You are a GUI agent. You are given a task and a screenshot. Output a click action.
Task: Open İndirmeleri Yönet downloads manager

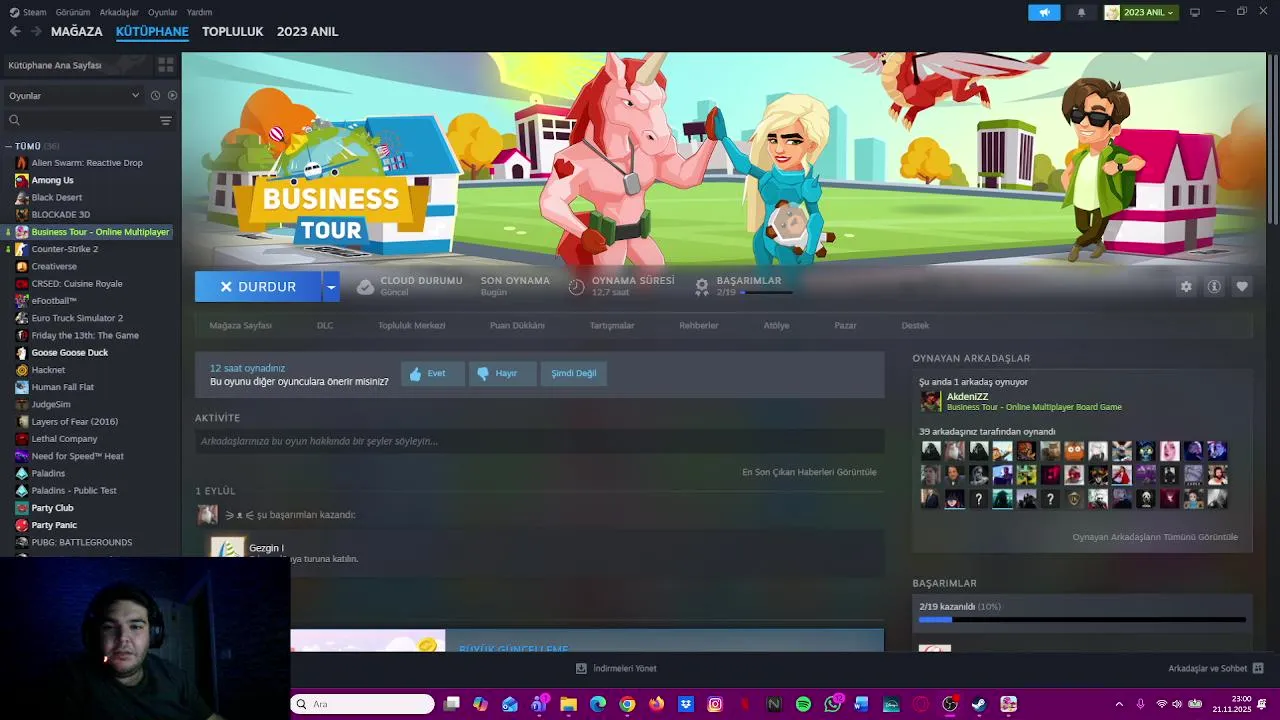(x=617, y=668)
